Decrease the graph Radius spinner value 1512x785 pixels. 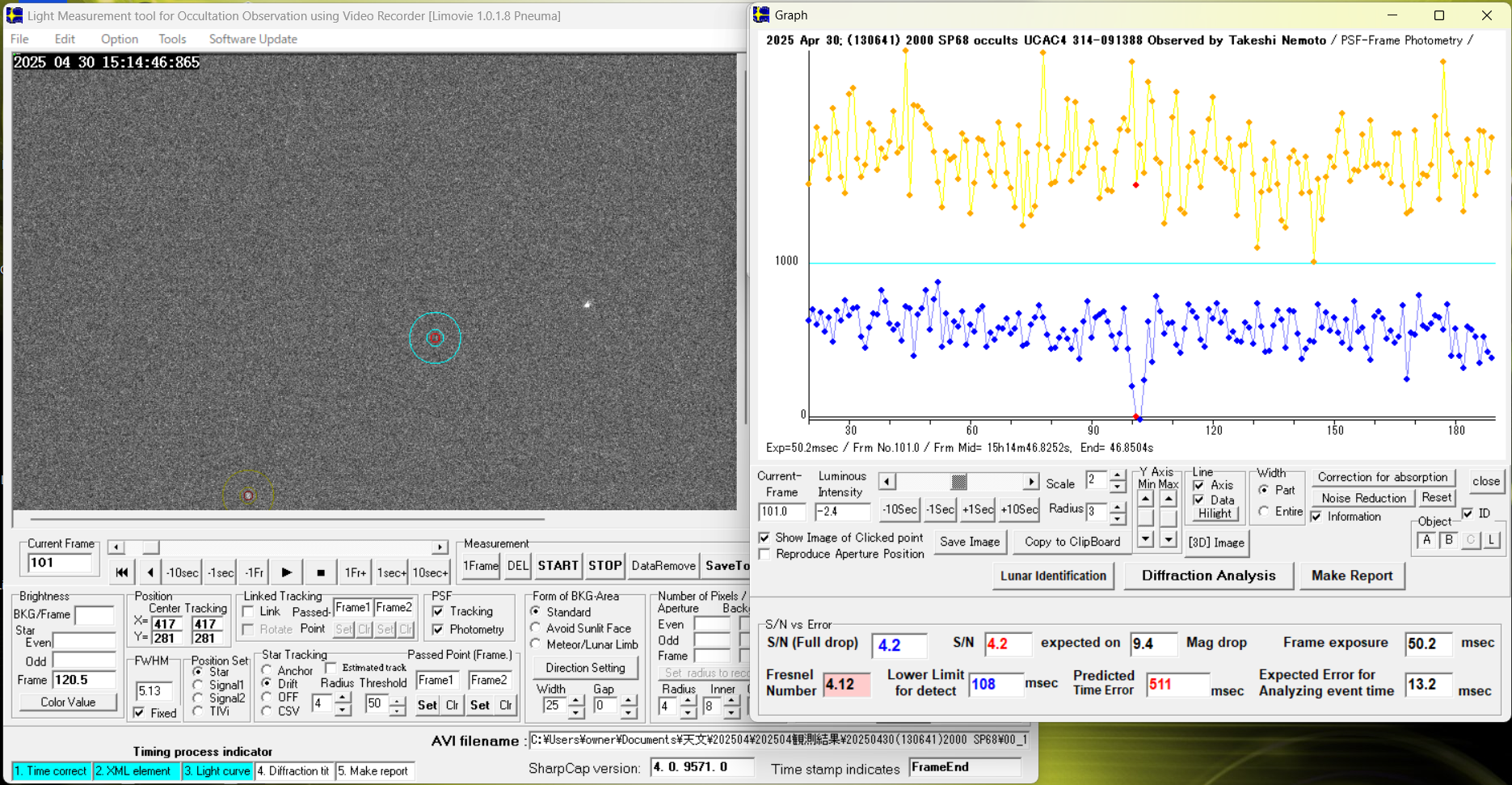[1117, 517]
